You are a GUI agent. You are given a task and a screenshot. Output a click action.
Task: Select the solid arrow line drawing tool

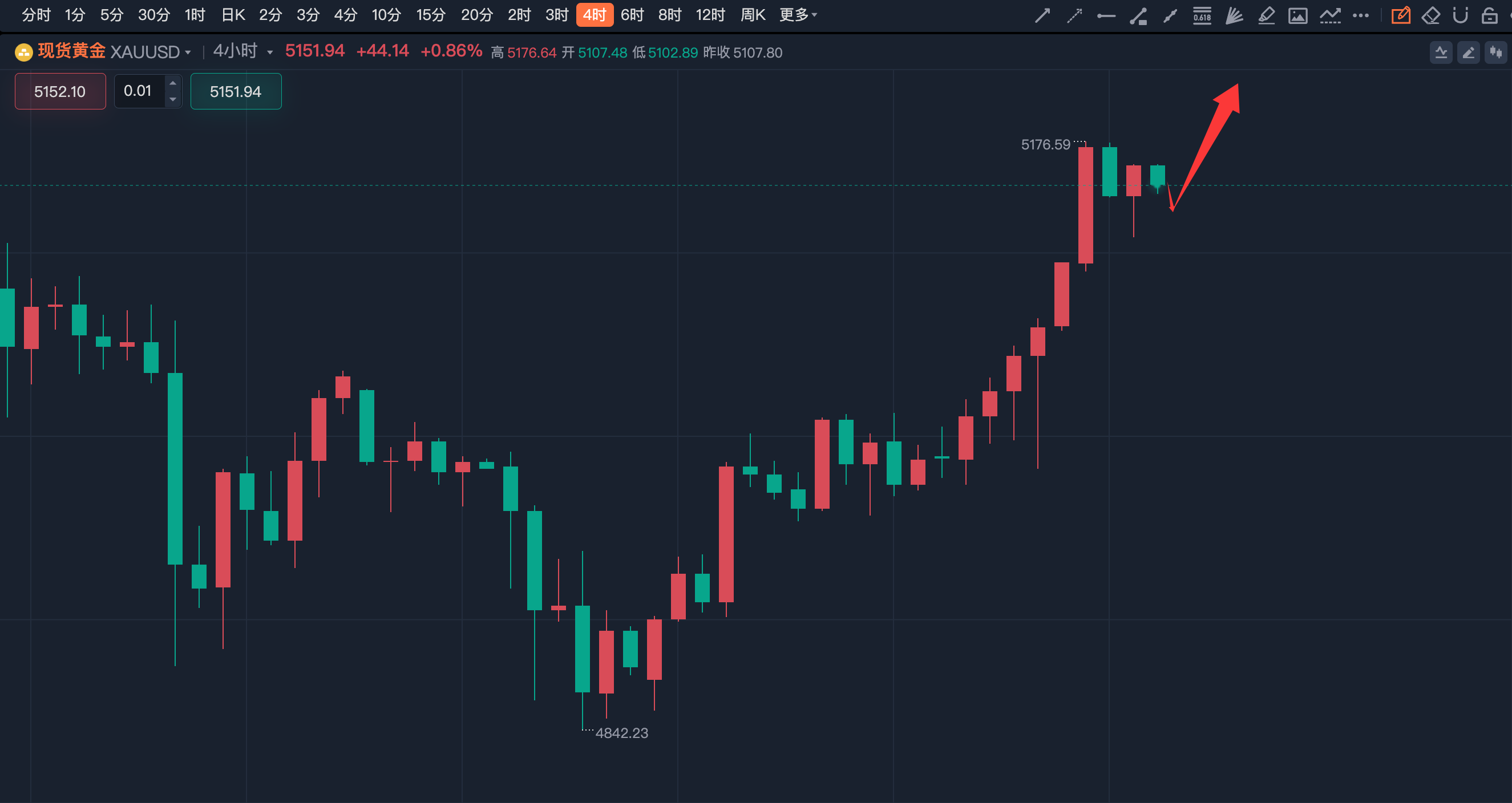pyautogui.click(x=1042, y=15)
